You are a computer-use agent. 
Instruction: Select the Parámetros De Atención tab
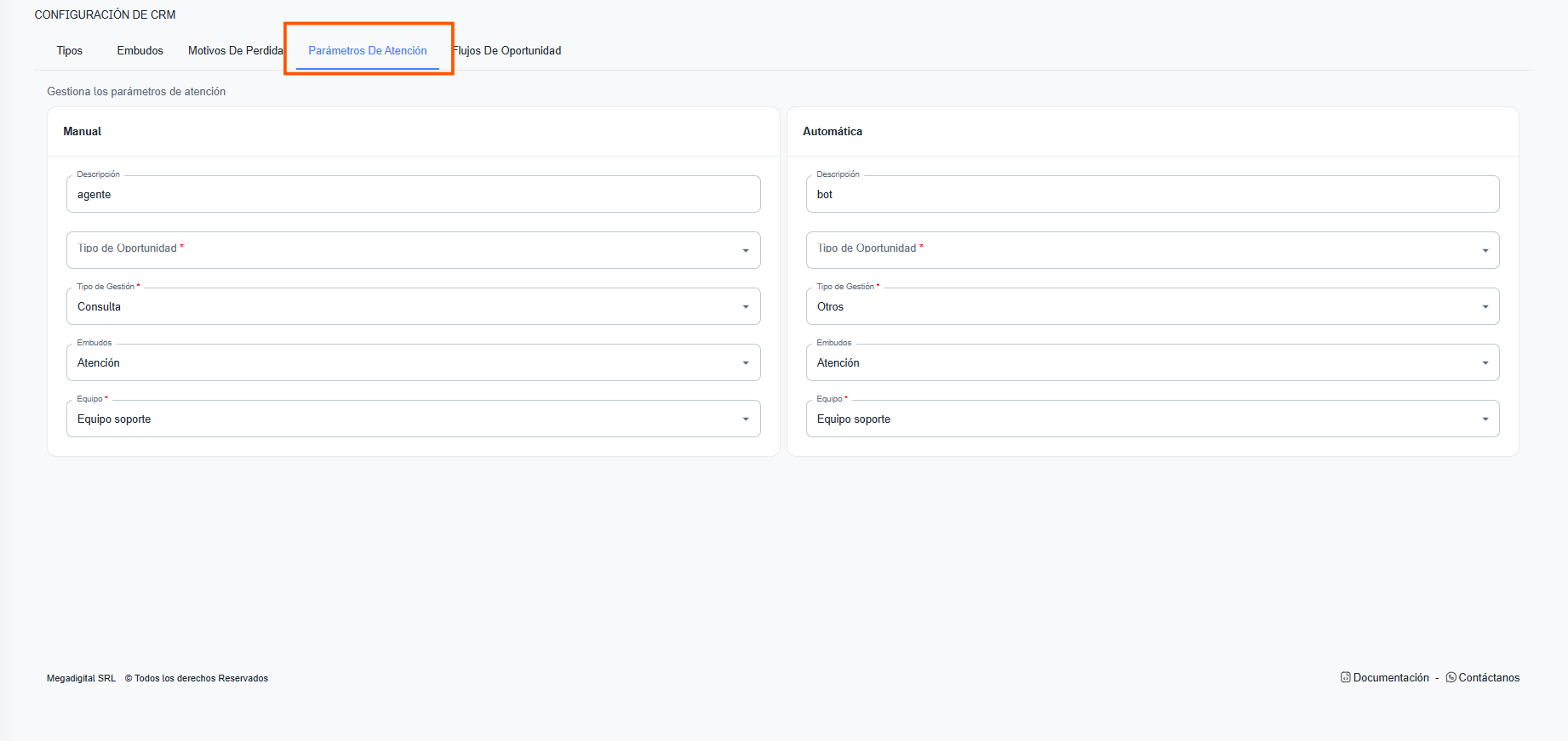click(368, 51)
